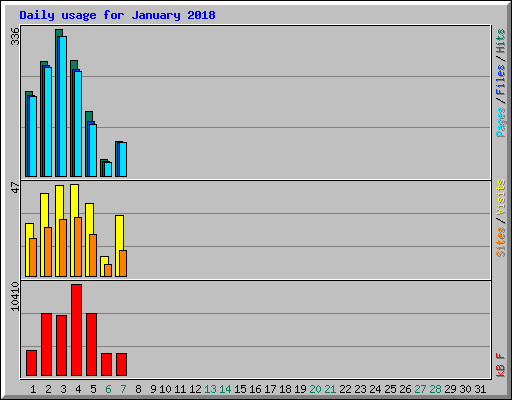Click the day 1 red kilobytes bar

click(31, 363)
